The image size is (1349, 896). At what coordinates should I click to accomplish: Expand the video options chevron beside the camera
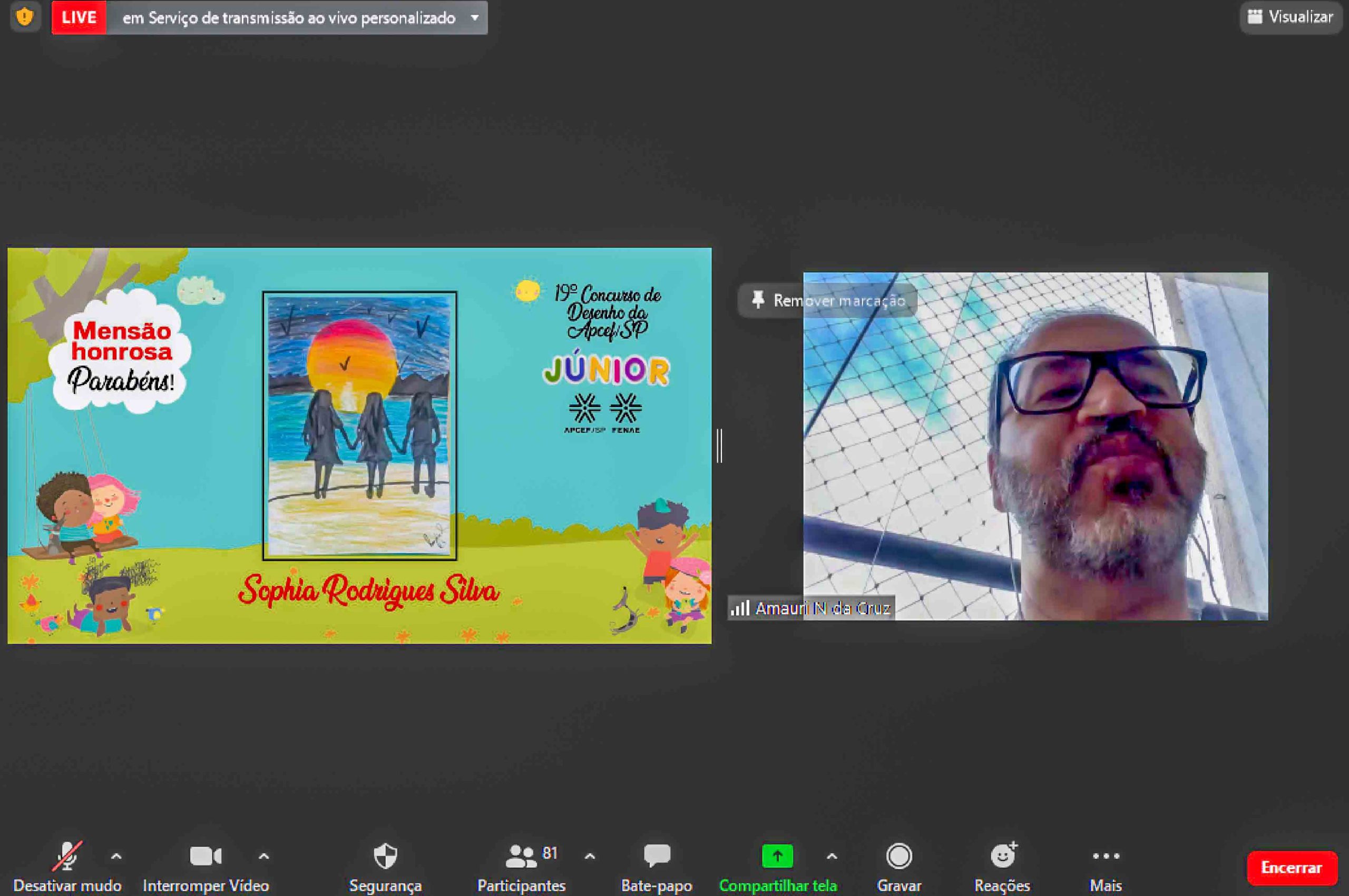click(263, 856)
